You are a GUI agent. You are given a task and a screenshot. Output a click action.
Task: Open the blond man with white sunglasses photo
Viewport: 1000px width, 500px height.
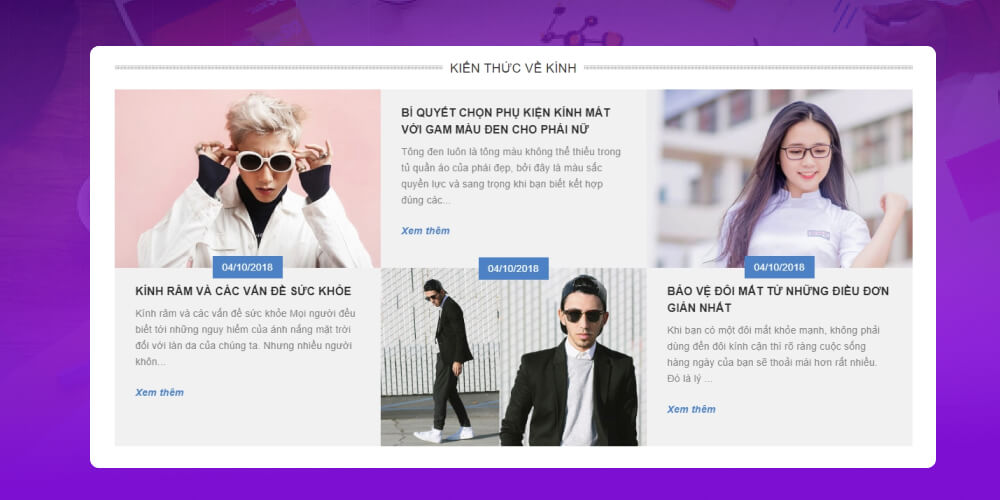[x=247, y=179]
